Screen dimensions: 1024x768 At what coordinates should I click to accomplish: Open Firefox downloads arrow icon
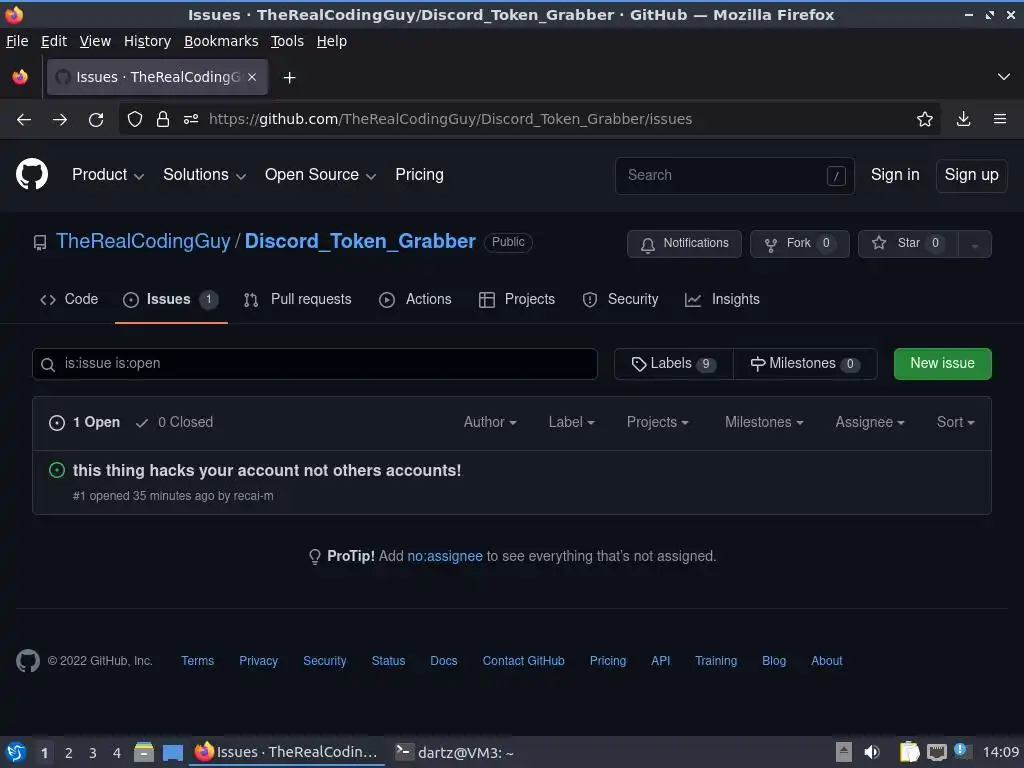pyautogui.click(x=963, y=119)
